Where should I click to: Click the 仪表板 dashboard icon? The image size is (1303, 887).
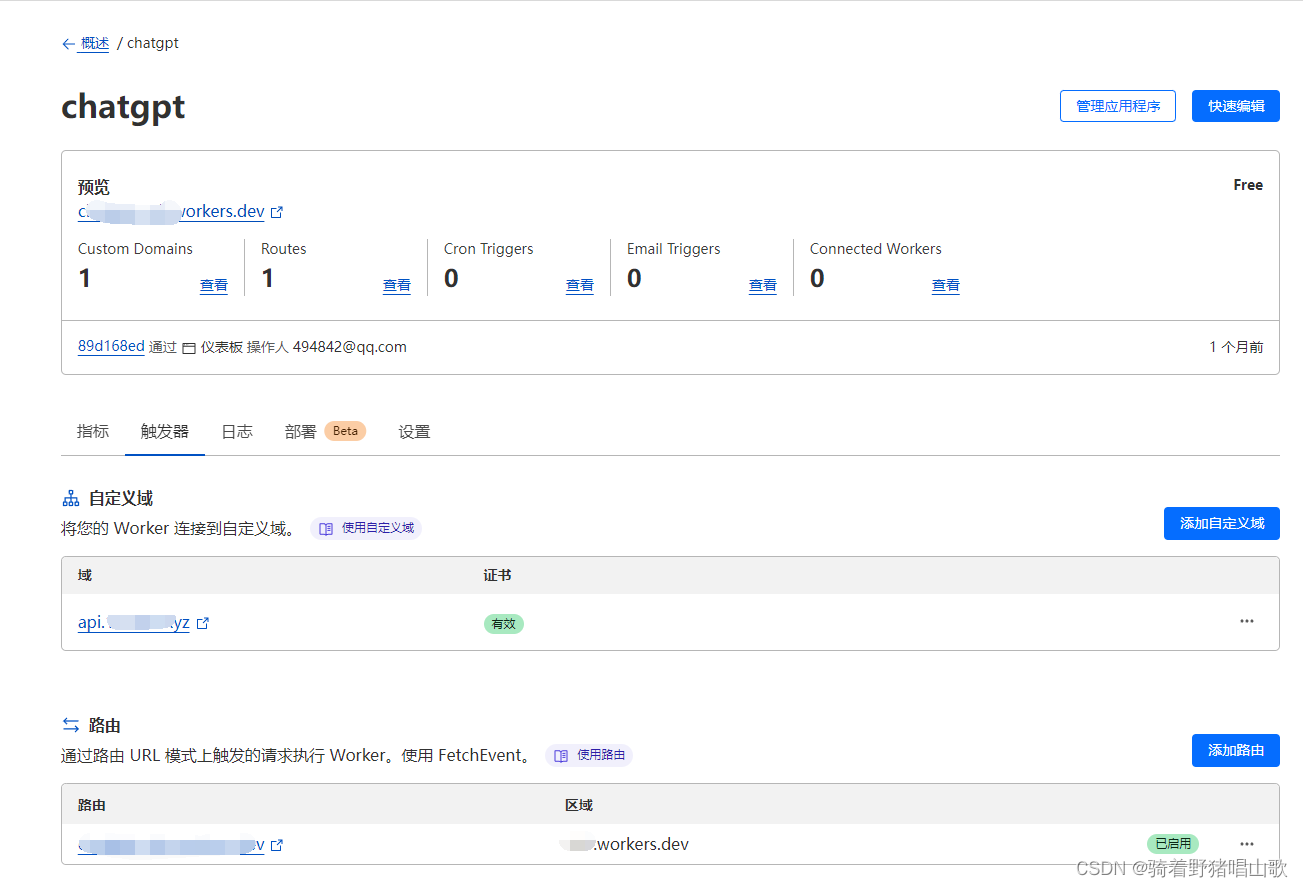point(189,348)
